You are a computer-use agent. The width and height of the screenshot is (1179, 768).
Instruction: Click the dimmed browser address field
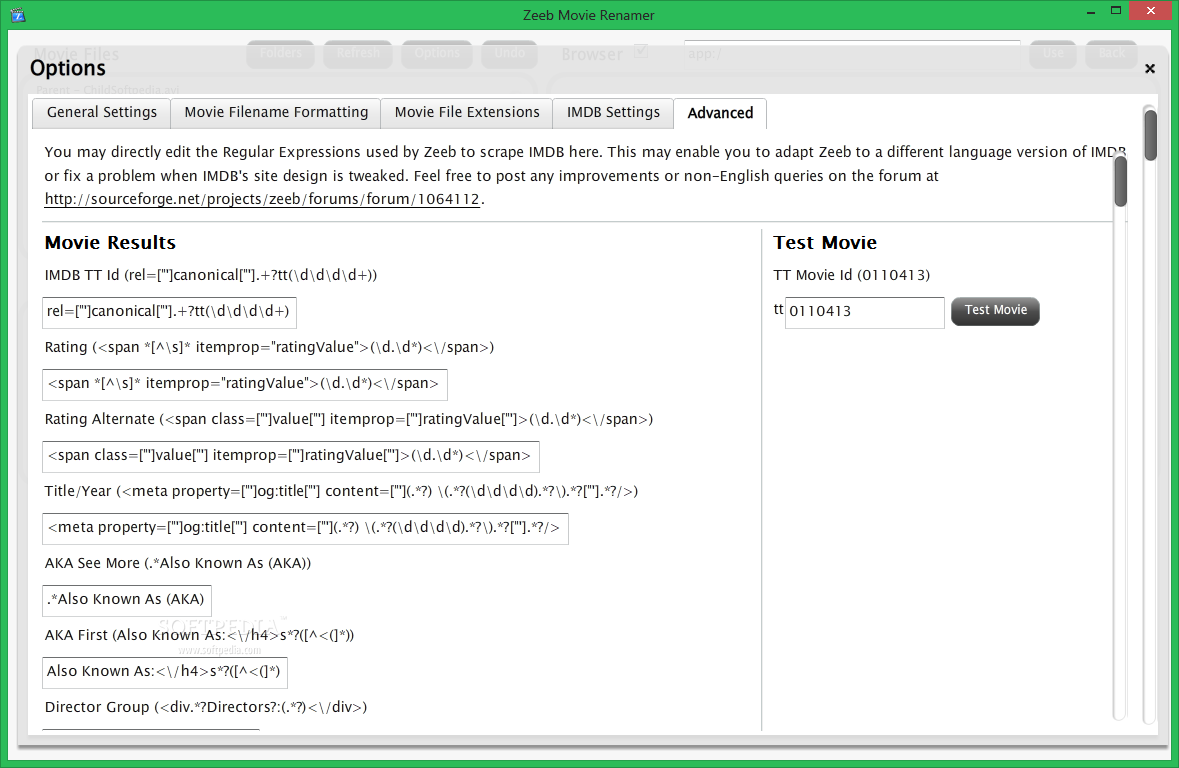click(x=852, y=54)
